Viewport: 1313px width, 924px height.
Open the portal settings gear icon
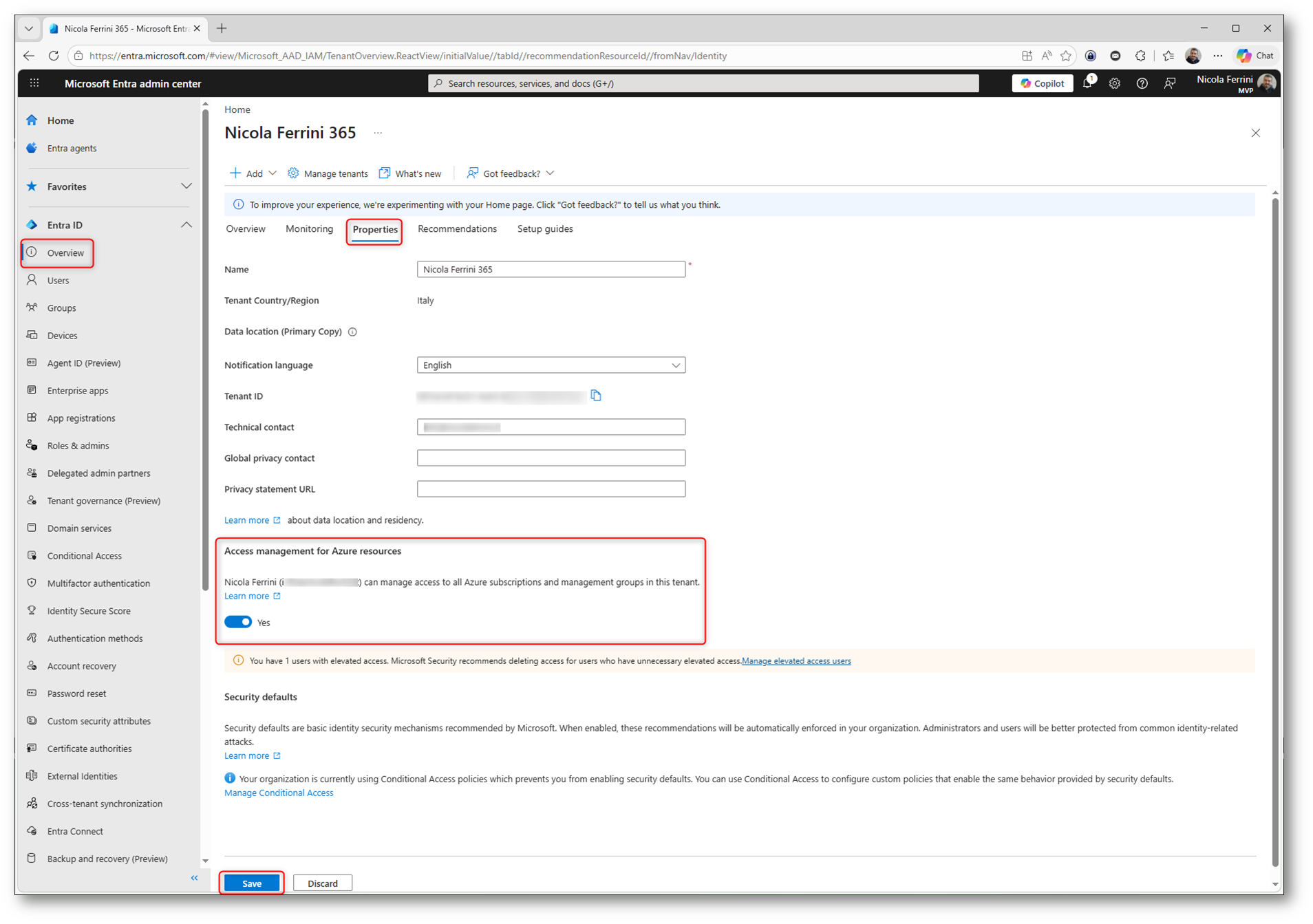click(x=1114, y=83)
